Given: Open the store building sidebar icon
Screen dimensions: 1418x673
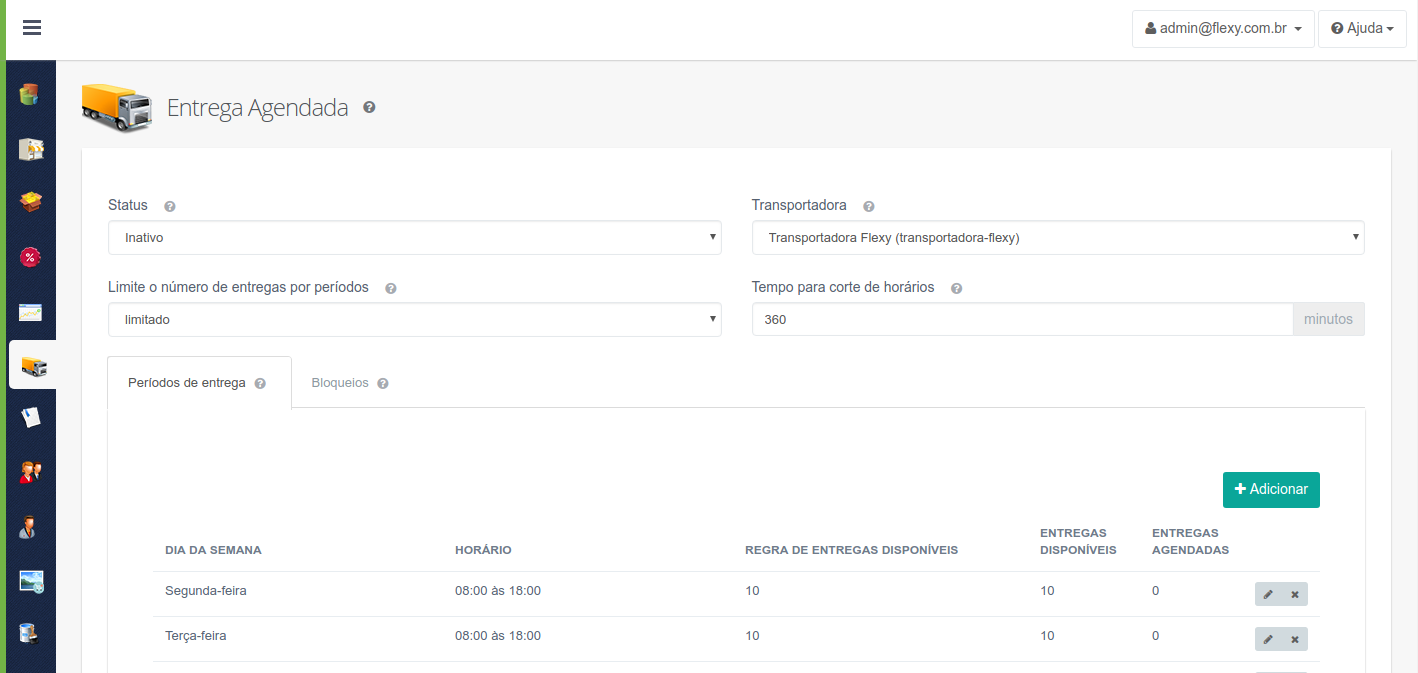Looking at the screenshot, I should pos(31,150).
